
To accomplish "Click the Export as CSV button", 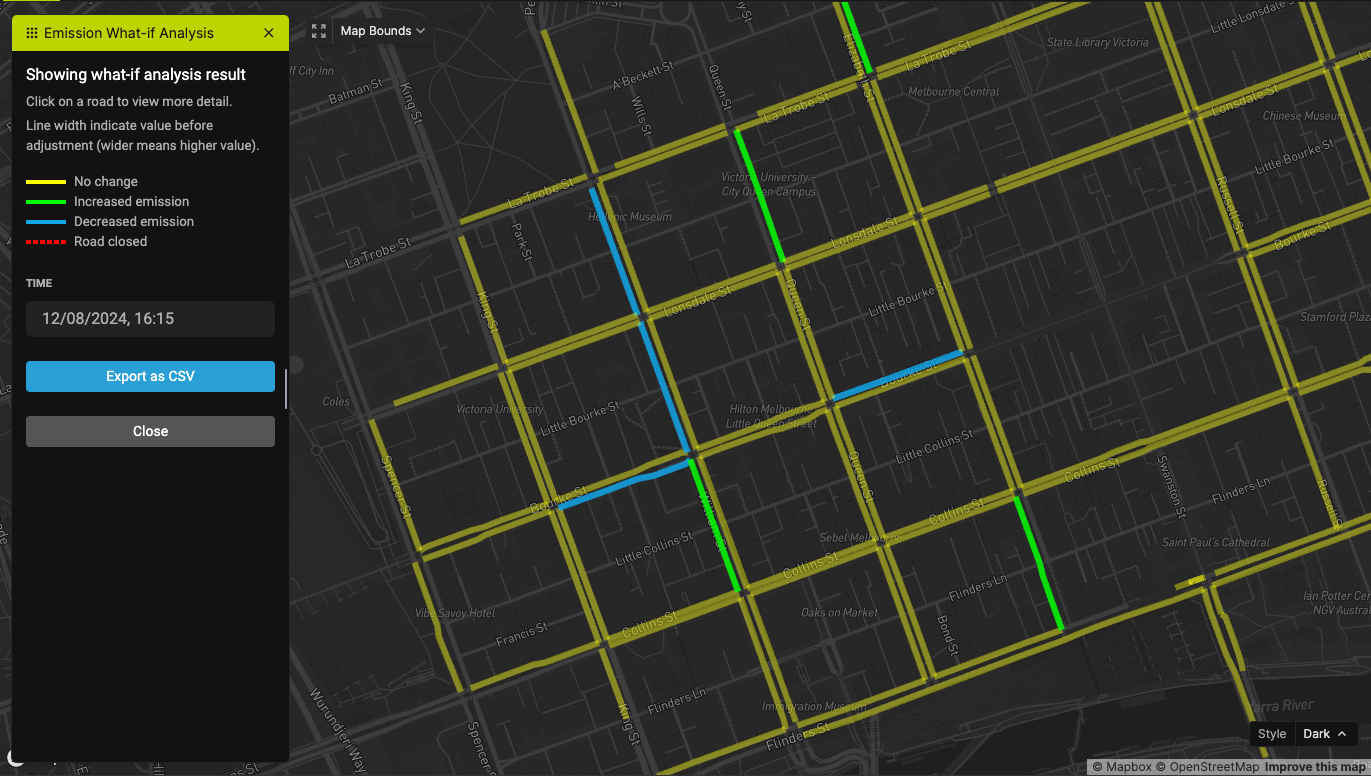I will click(x=150, y=377).
